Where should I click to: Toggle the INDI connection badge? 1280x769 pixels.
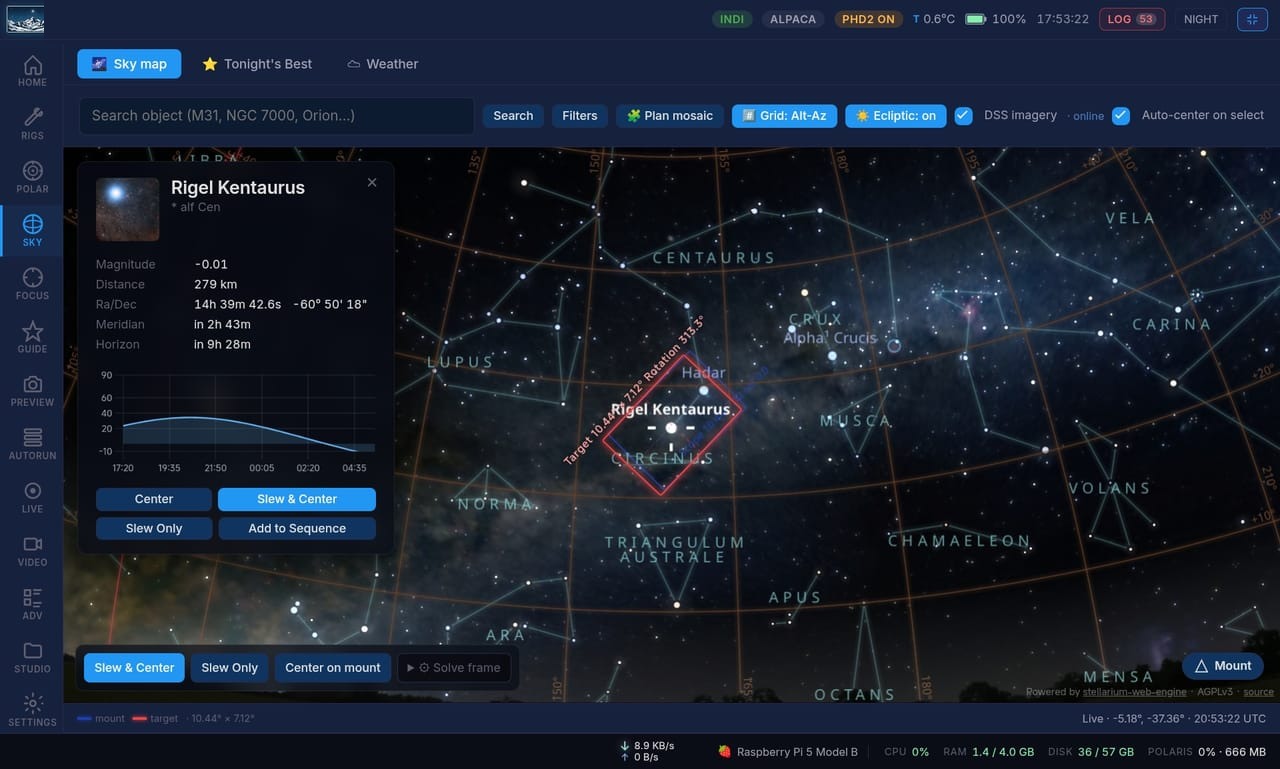tap(732, 19)
